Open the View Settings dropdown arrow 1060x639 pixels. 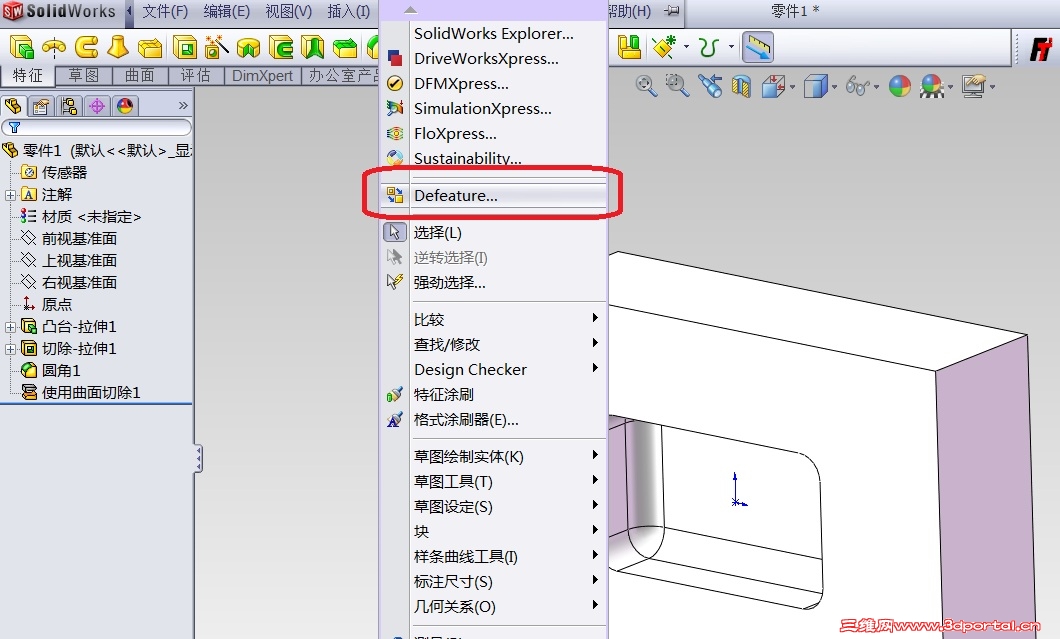pos(992,87)
